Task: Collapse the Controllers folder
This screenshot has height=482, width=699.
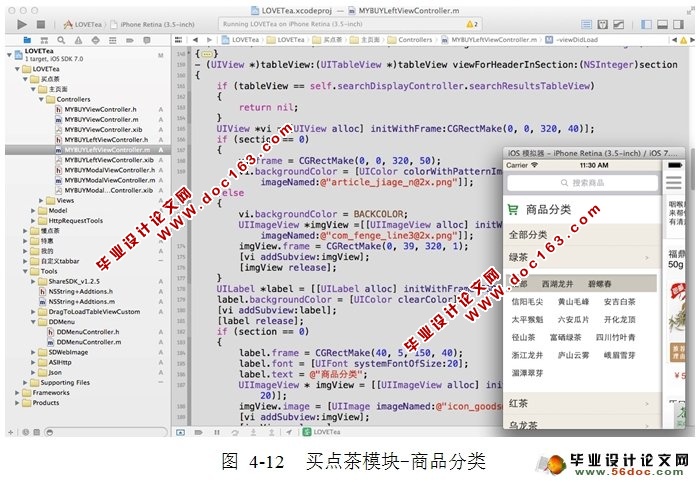Action: [41, 99]
